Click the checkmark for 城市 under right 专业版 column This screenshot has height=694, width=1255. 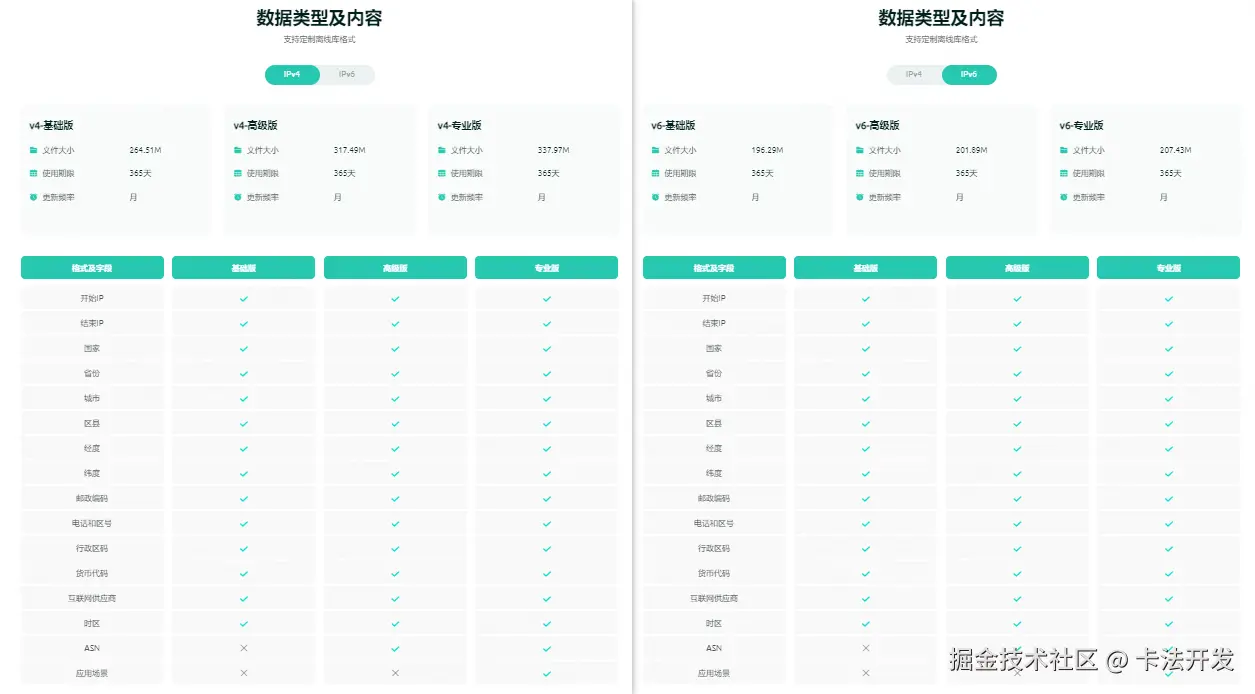(1168, 397)
